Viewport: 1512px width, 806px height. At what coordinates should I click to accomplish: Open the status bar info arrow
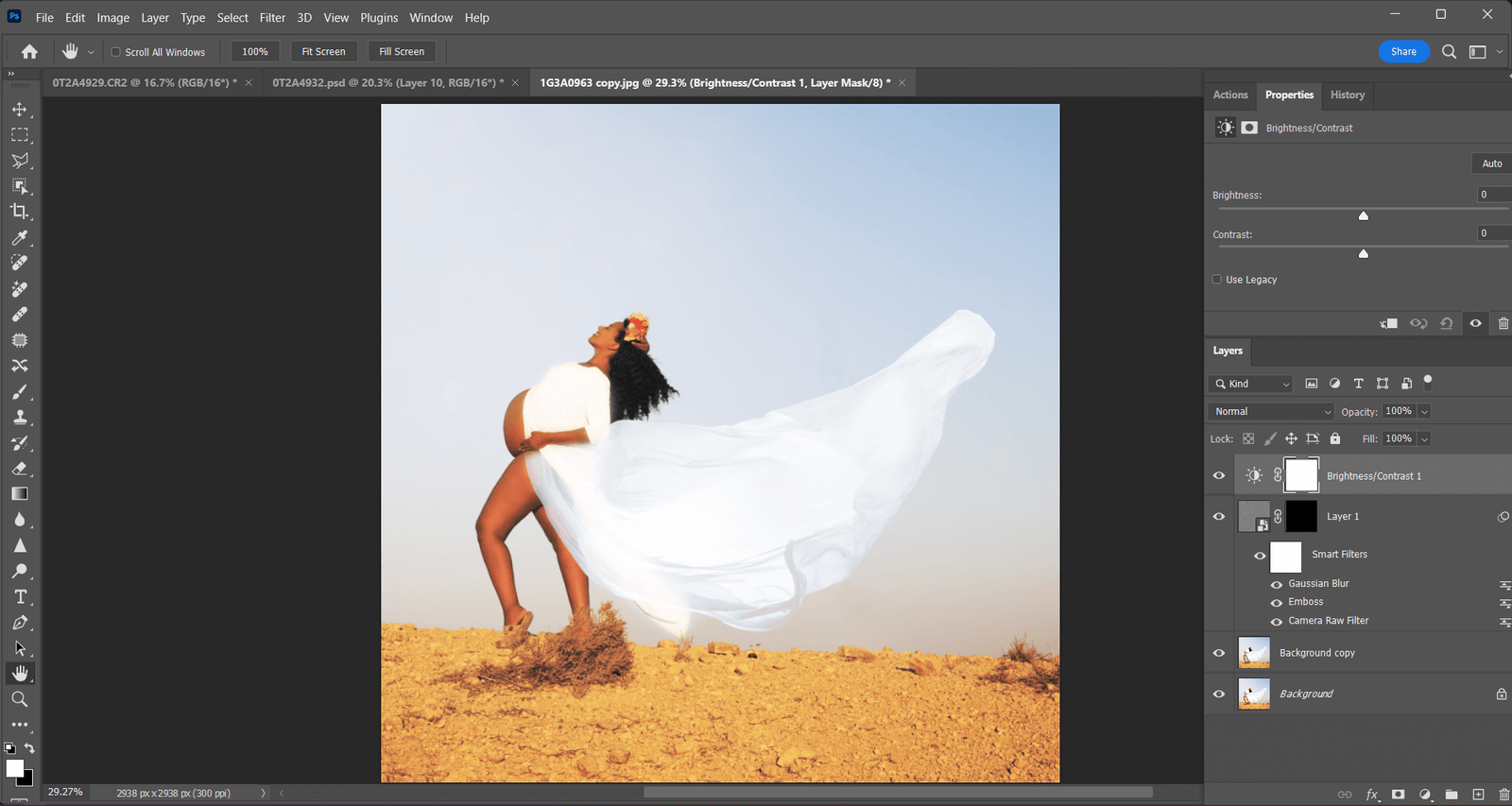263,793
